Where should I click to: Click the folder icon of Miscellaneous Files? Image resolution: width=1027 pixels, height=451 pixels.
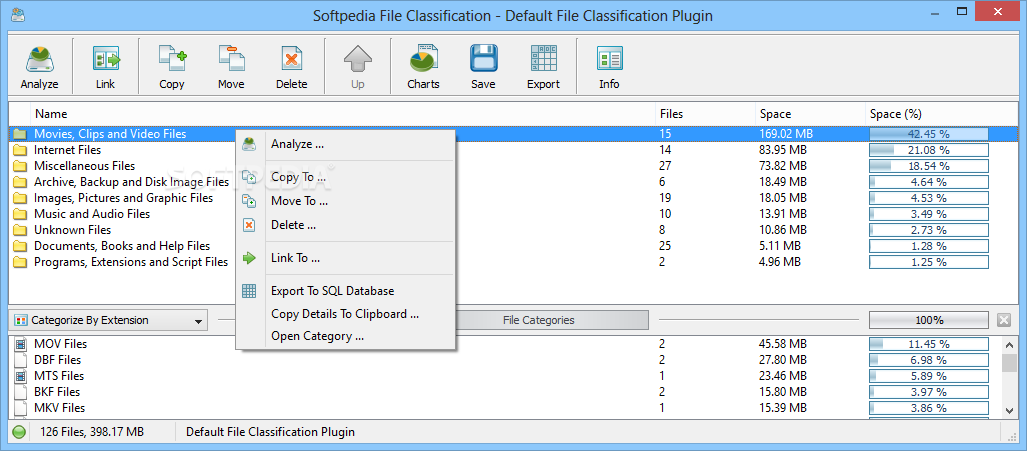[20, 166]
